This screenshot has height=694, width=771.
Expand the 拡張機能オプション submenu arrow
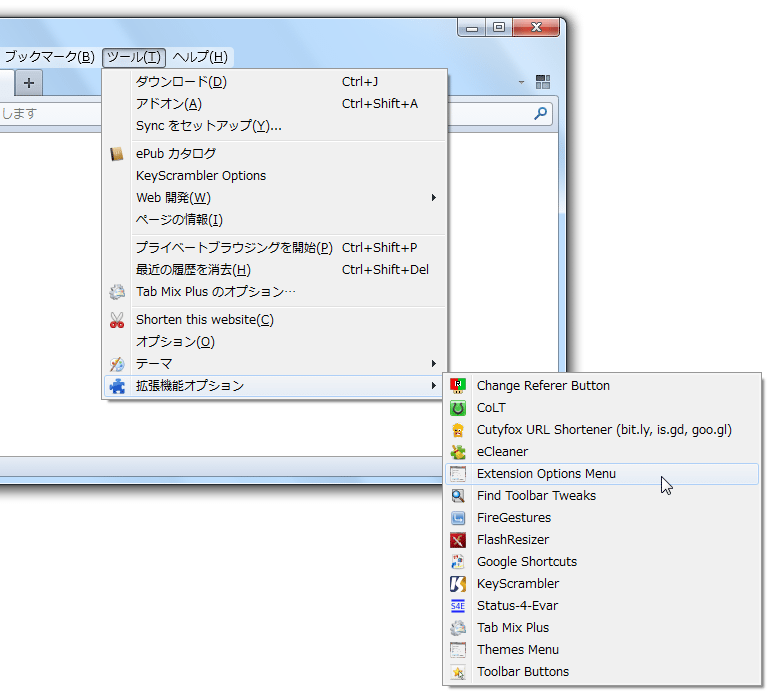(434, 386)
